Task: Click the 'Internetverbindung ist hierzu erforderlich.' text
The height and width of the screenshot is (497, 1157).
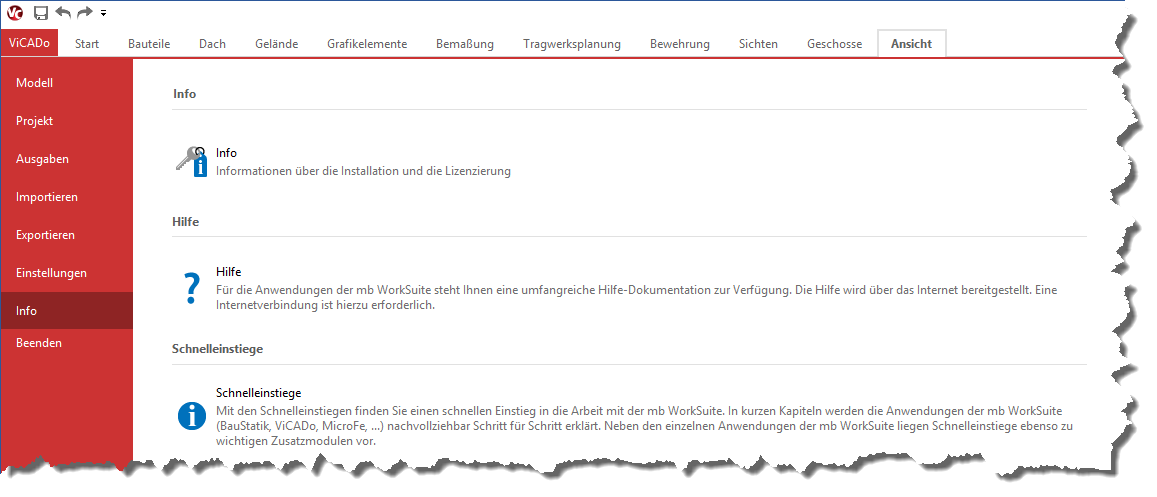Action: [325, 305]
